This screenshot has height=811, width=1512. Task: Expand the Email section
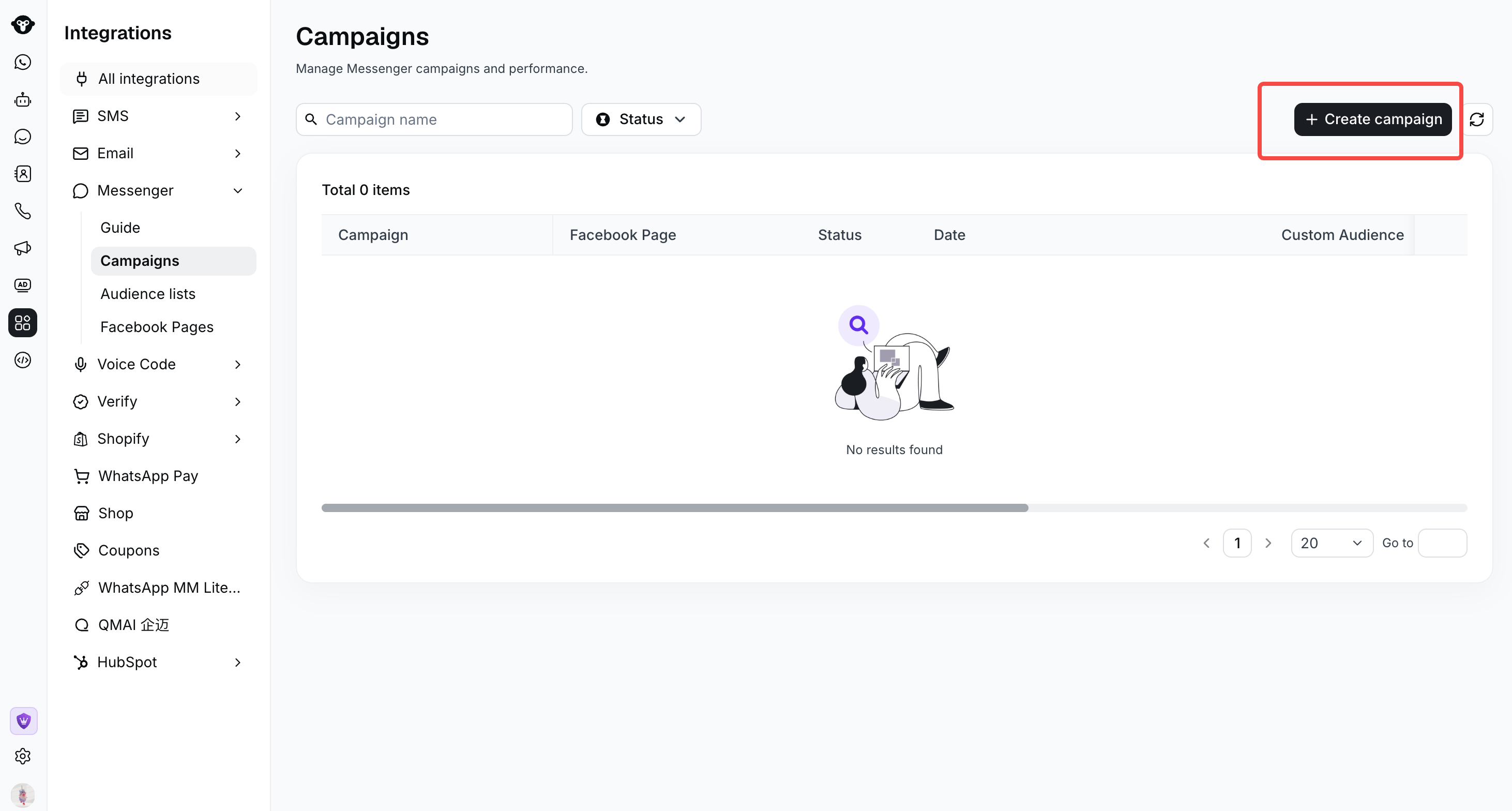158,153
